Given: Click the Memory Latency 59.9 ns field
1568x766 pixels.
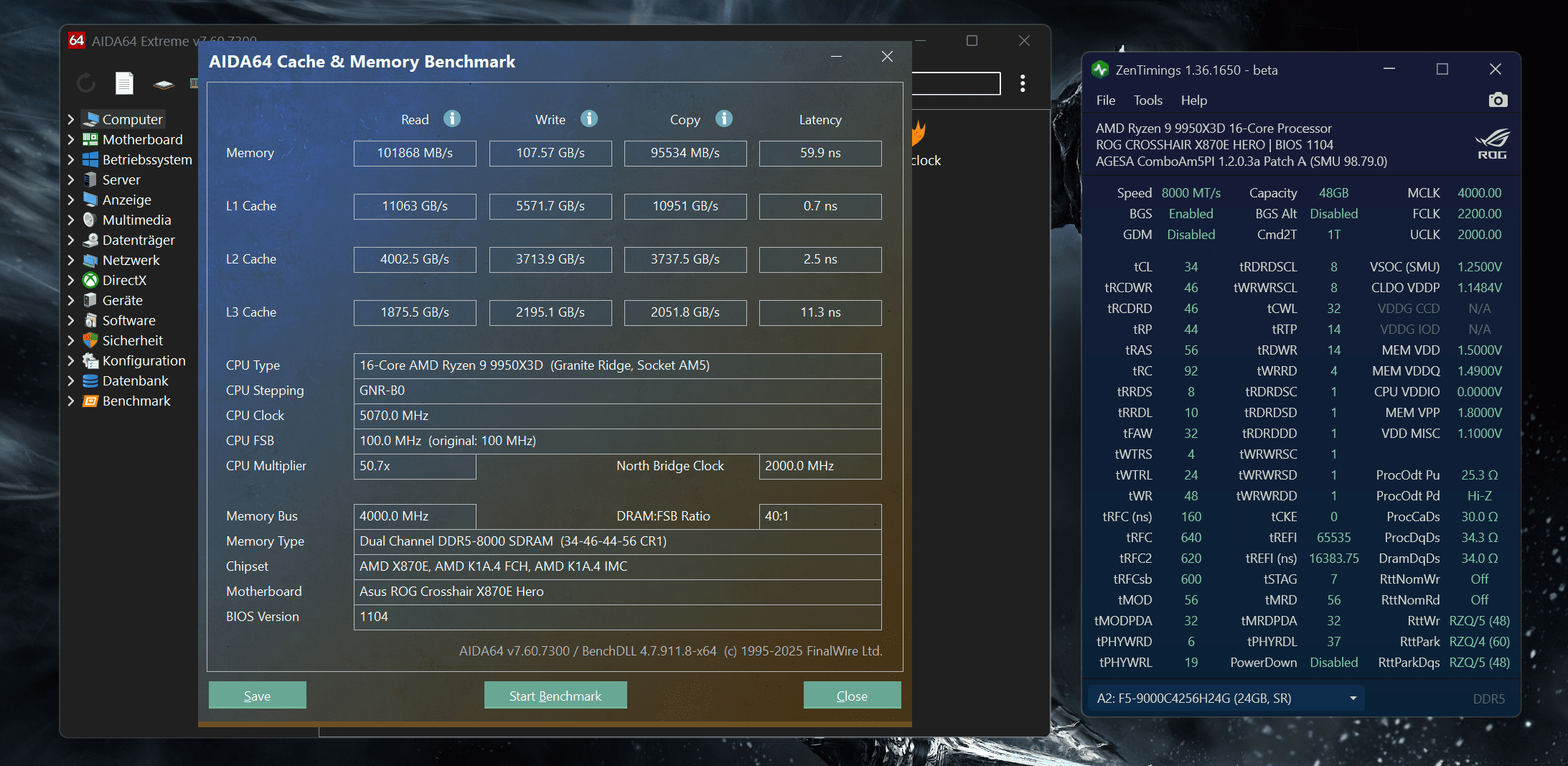Looking at the screenshot, I should [820, 153].
